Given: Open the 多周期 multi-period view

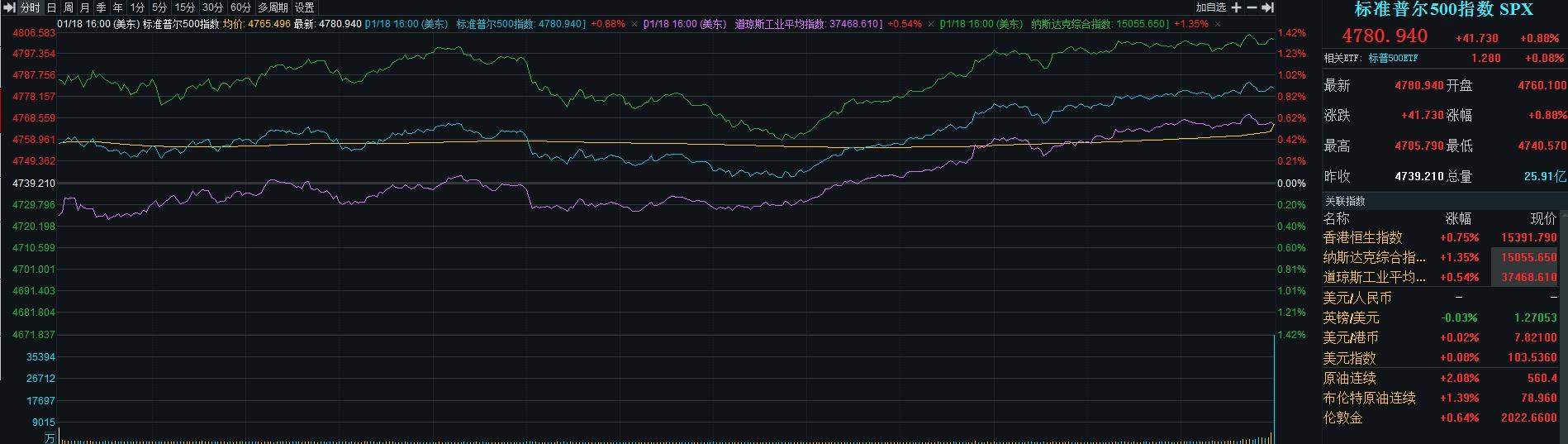Looking at the screenshot, I should 273,7.
